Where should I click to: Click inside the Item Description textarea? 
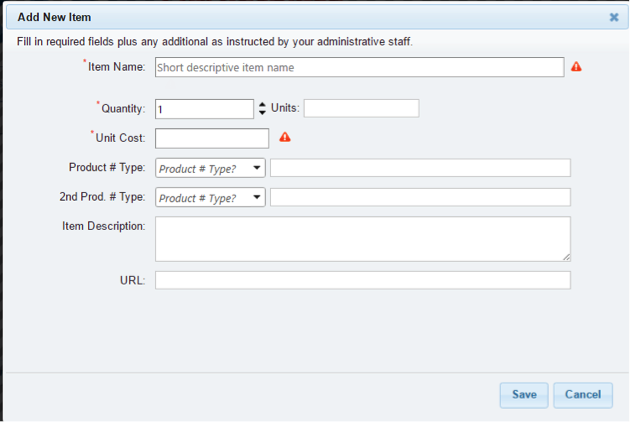(363, 239)
